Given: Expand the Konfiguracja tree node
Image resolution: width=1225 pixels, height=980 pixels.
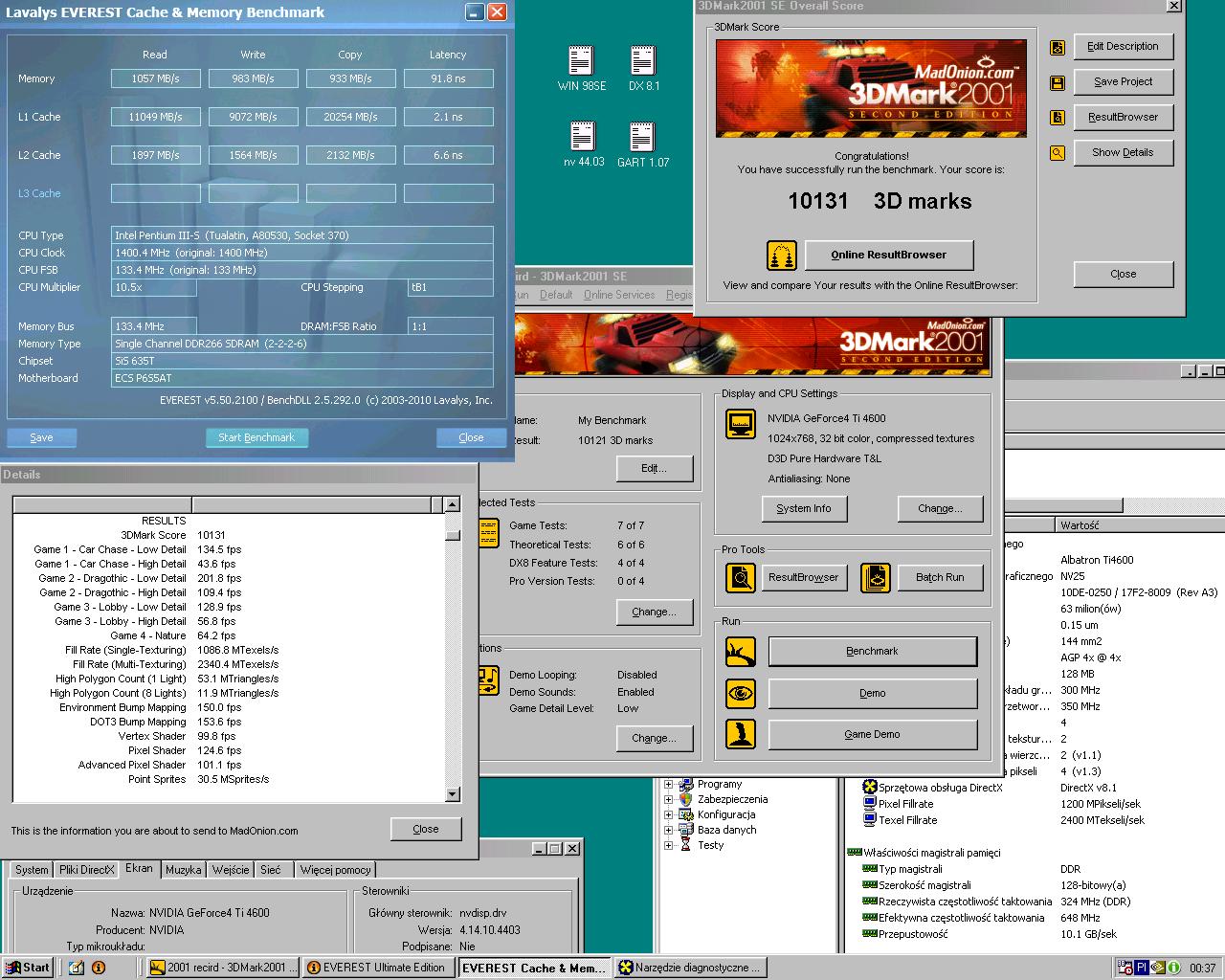Looking at the screenshot, I should click(x=668, y=814).
